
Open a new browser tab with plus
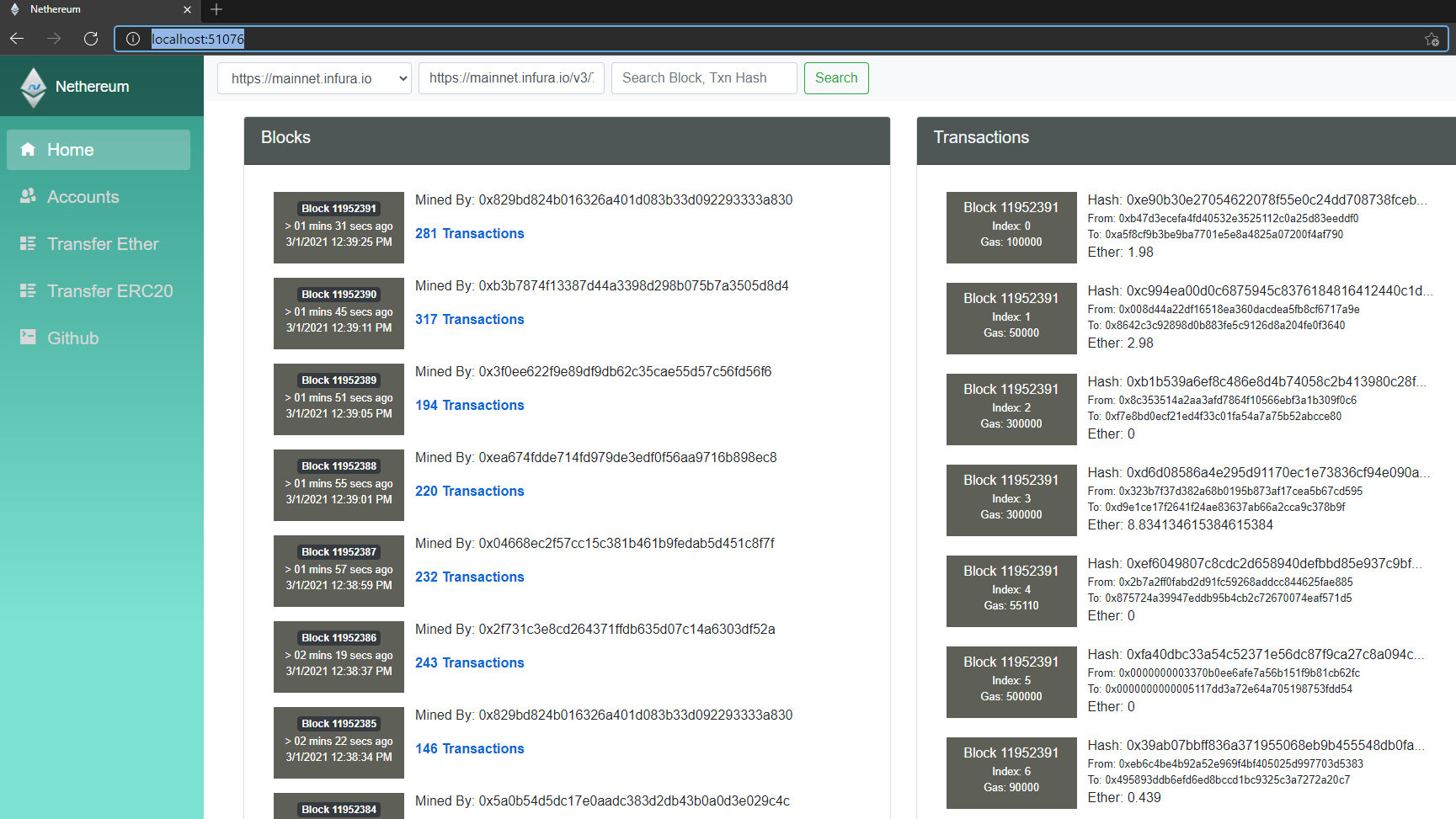pos(216,9)
